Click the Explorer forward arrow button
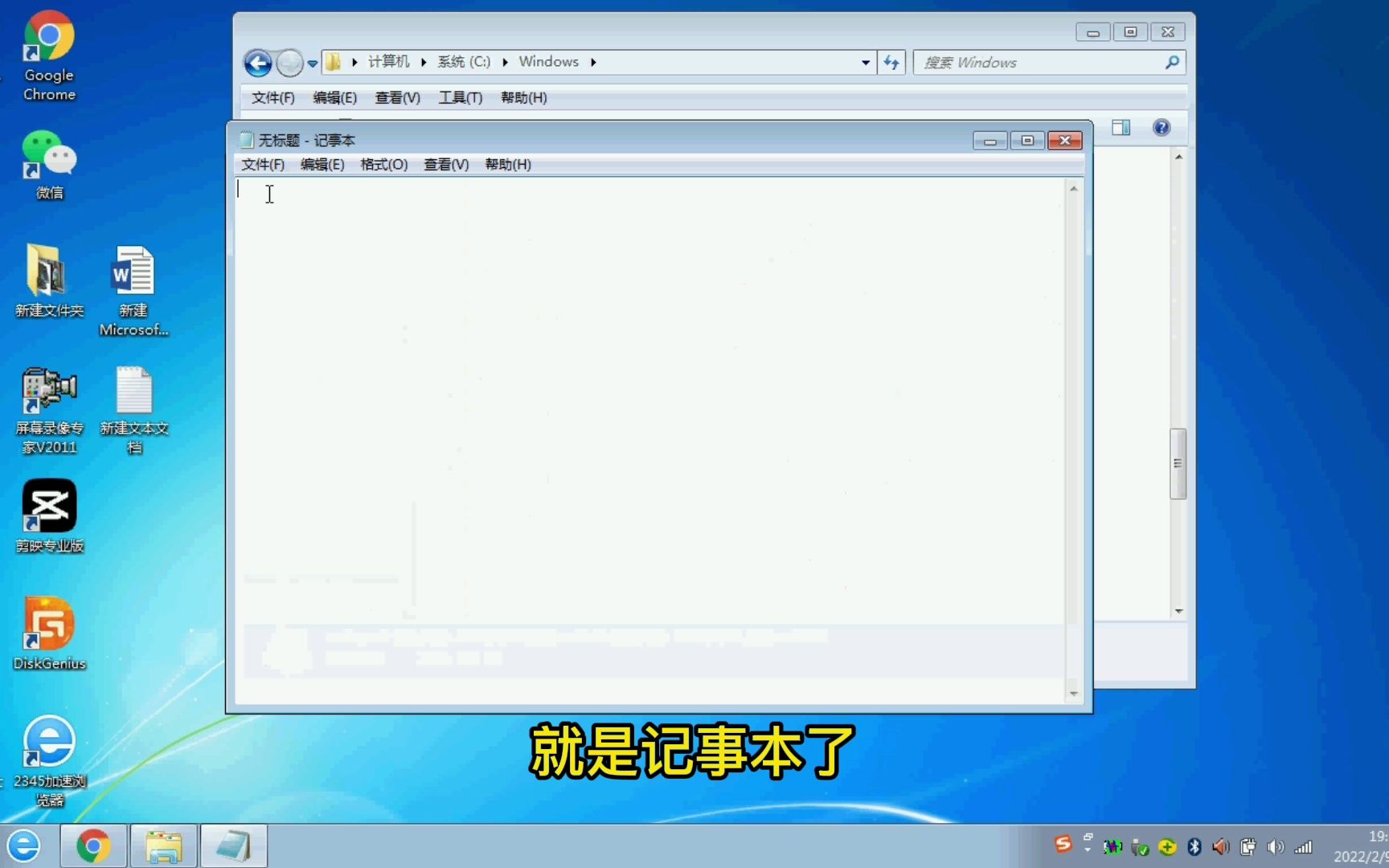1389x868 pixels. (x=289, y=63)
